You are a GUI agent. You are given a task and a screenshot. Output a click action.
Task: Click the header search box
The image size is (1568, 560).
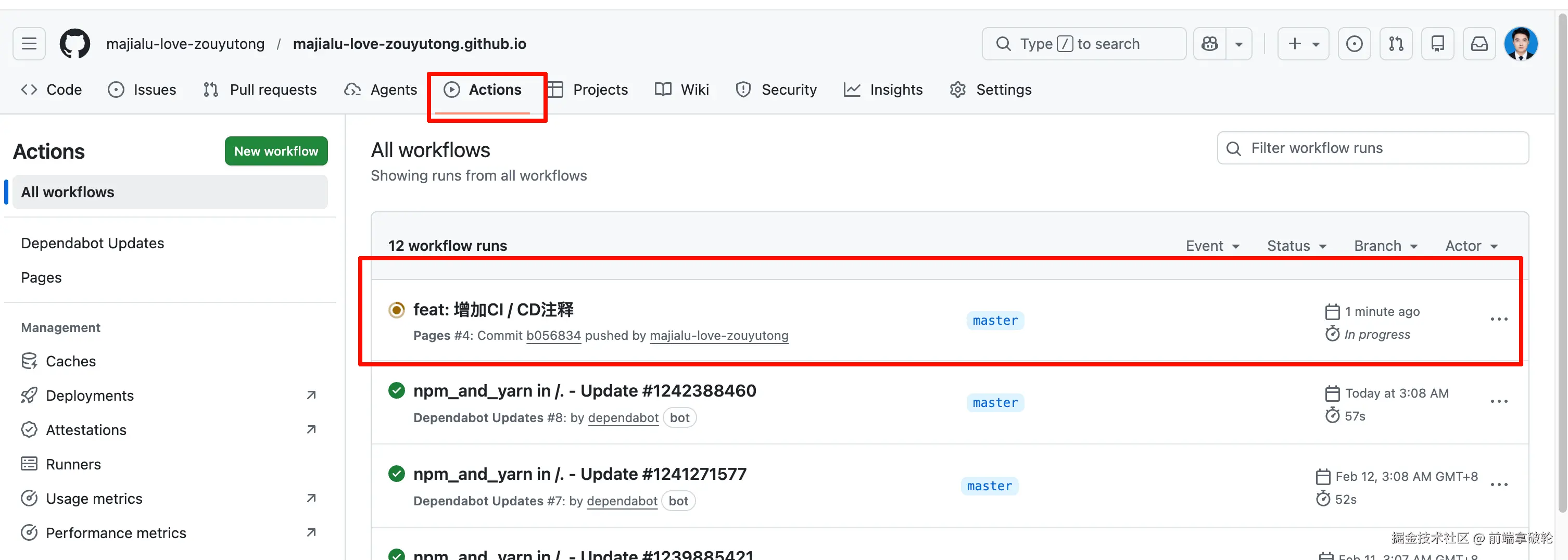[x=1083, y=44]
